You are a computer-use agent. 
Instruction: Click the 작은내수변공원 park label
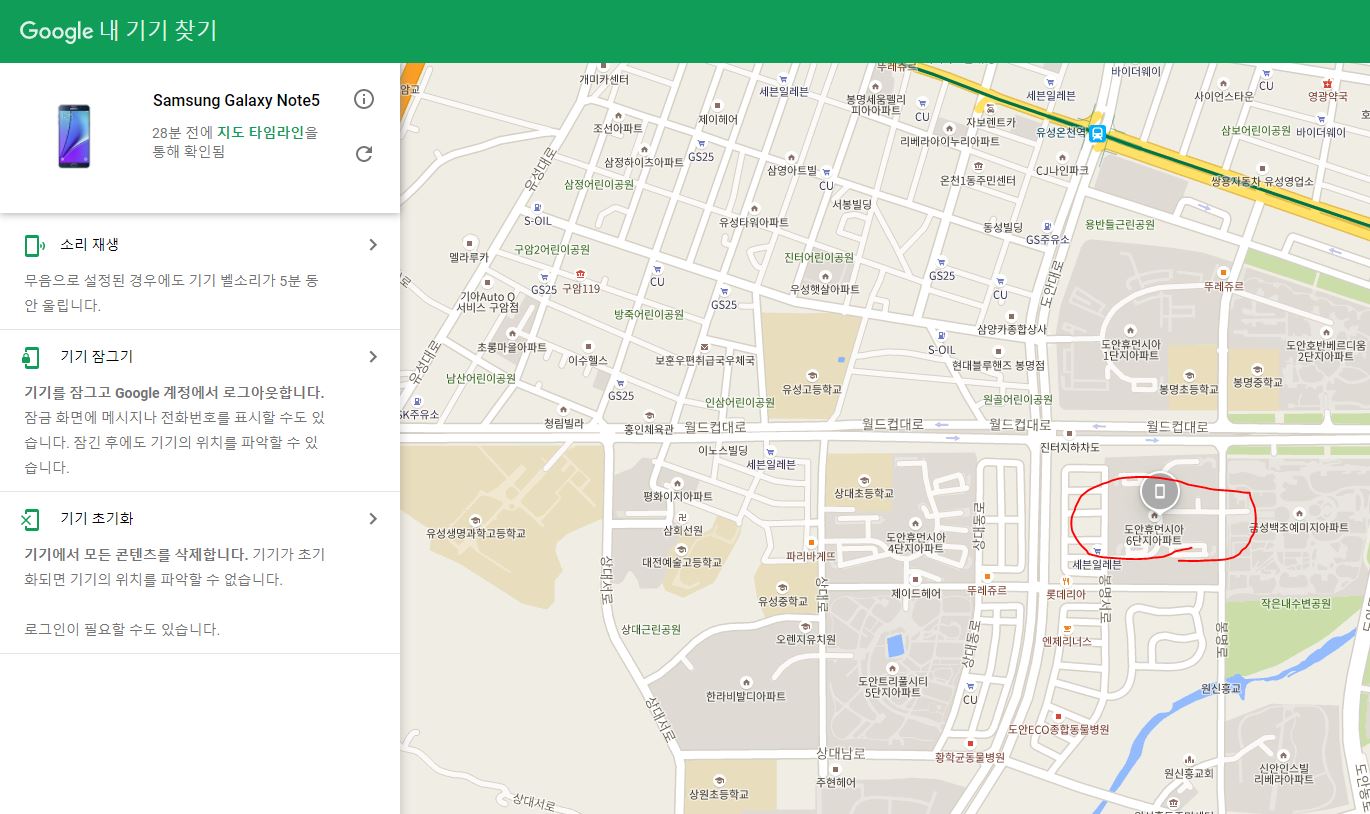click(x=1296, y=604)
